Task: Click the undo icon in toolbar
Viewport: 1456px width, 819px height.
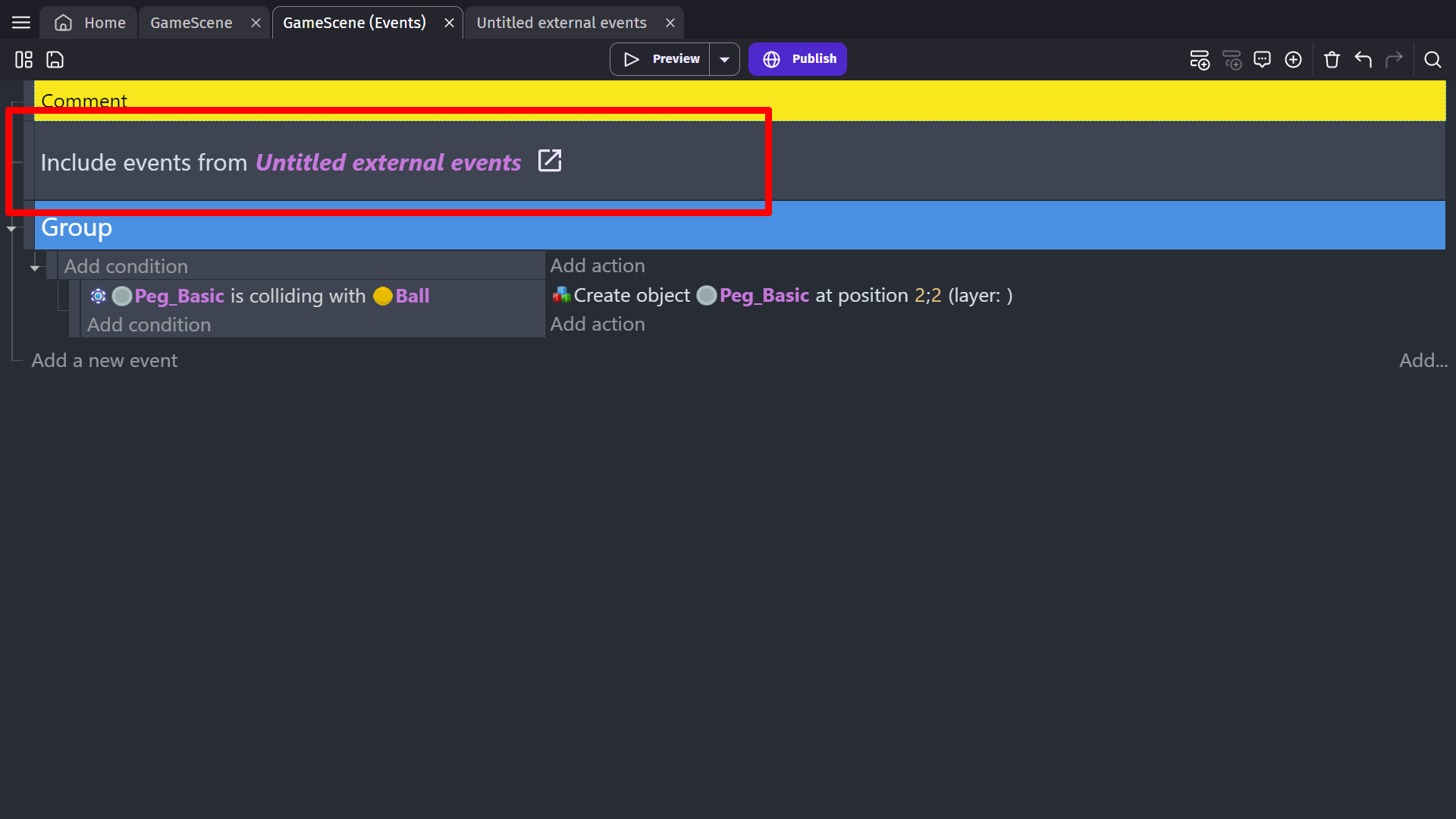Action: coord(1363,59)
